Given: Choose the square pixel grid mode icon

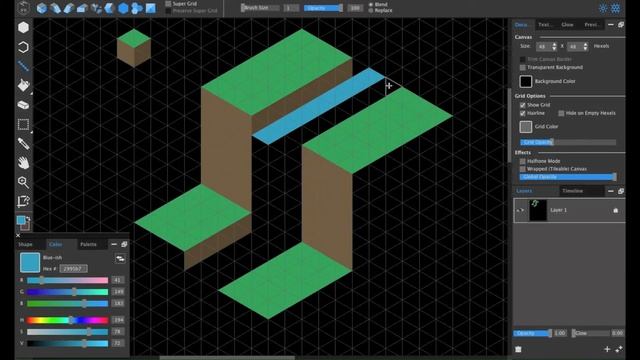Looking at the screenshot, I should 151,8.
